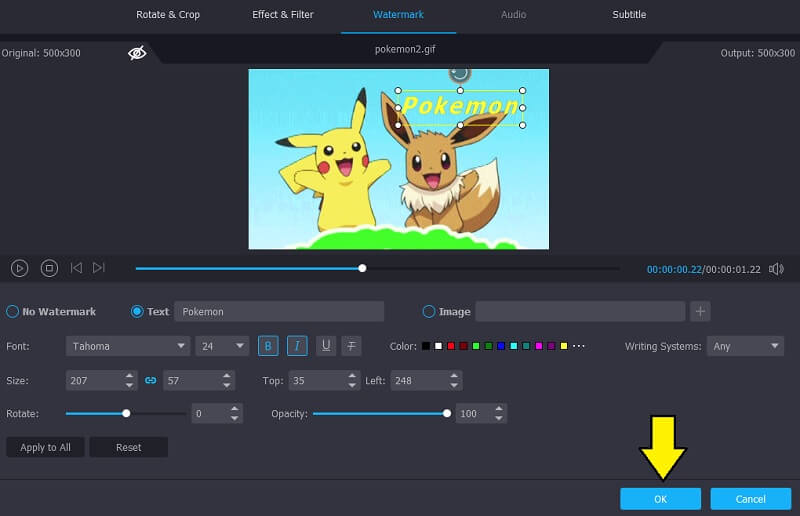
Task: Apply Strikethrough text style
Action: [351, 346]
